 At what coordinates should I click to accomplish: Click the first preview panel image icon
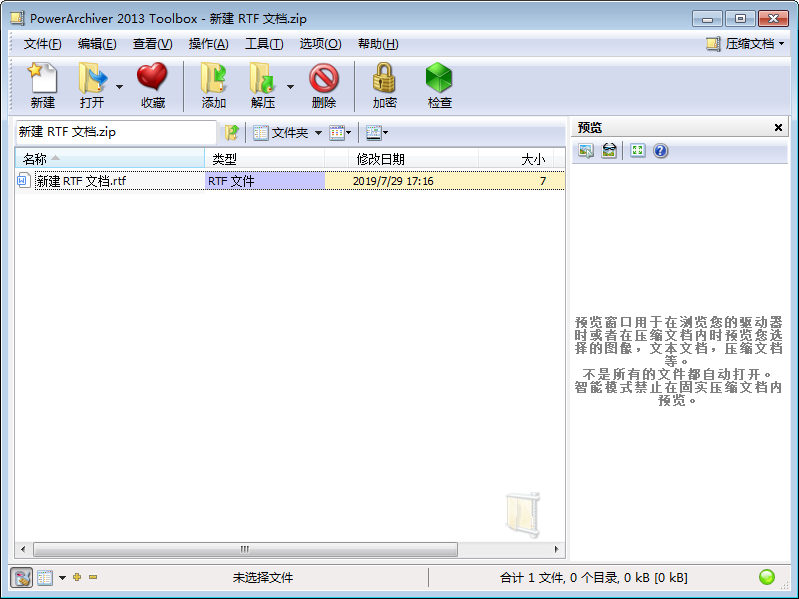point(586,151)
